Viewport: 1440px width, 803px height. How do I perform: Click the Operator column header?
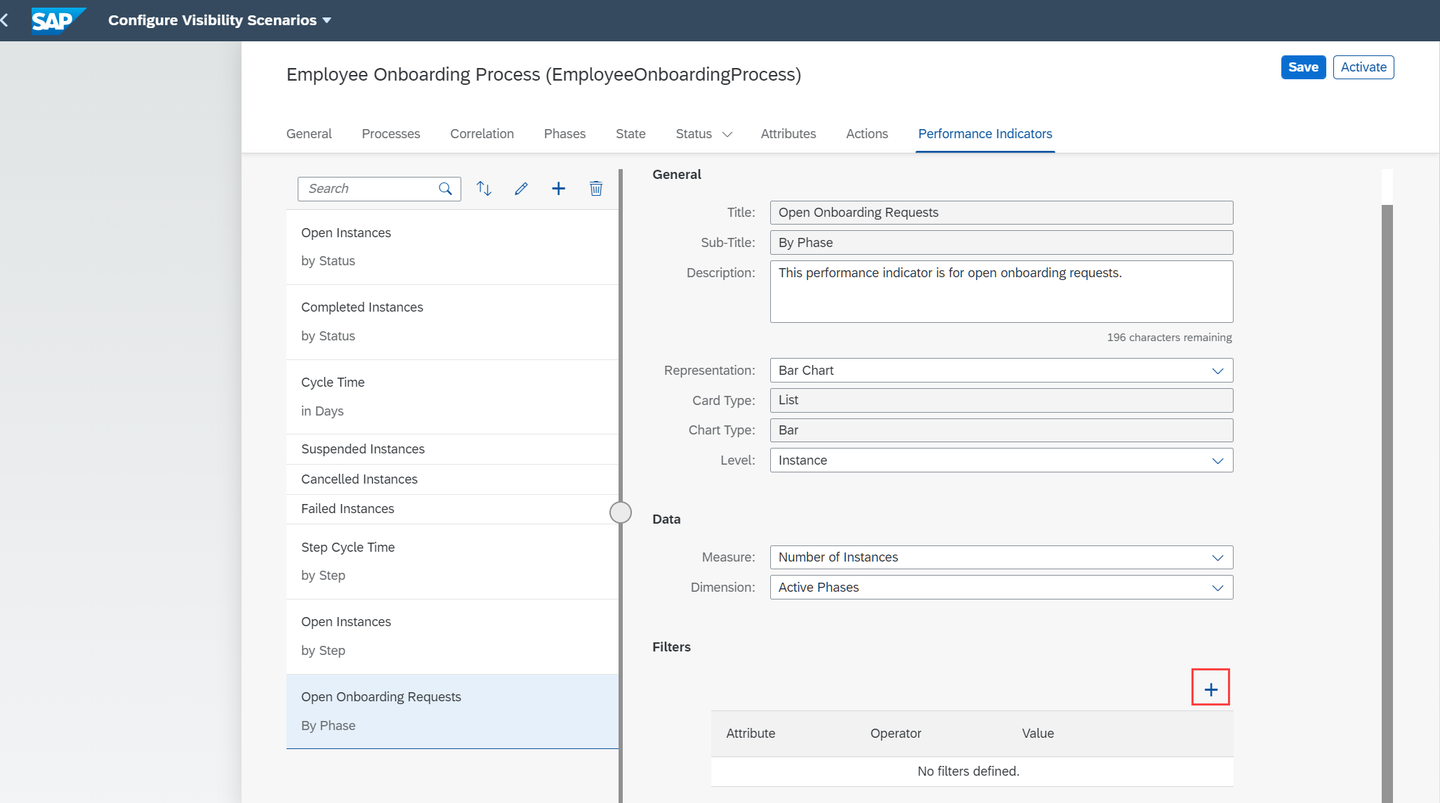[x=896, y=733]
